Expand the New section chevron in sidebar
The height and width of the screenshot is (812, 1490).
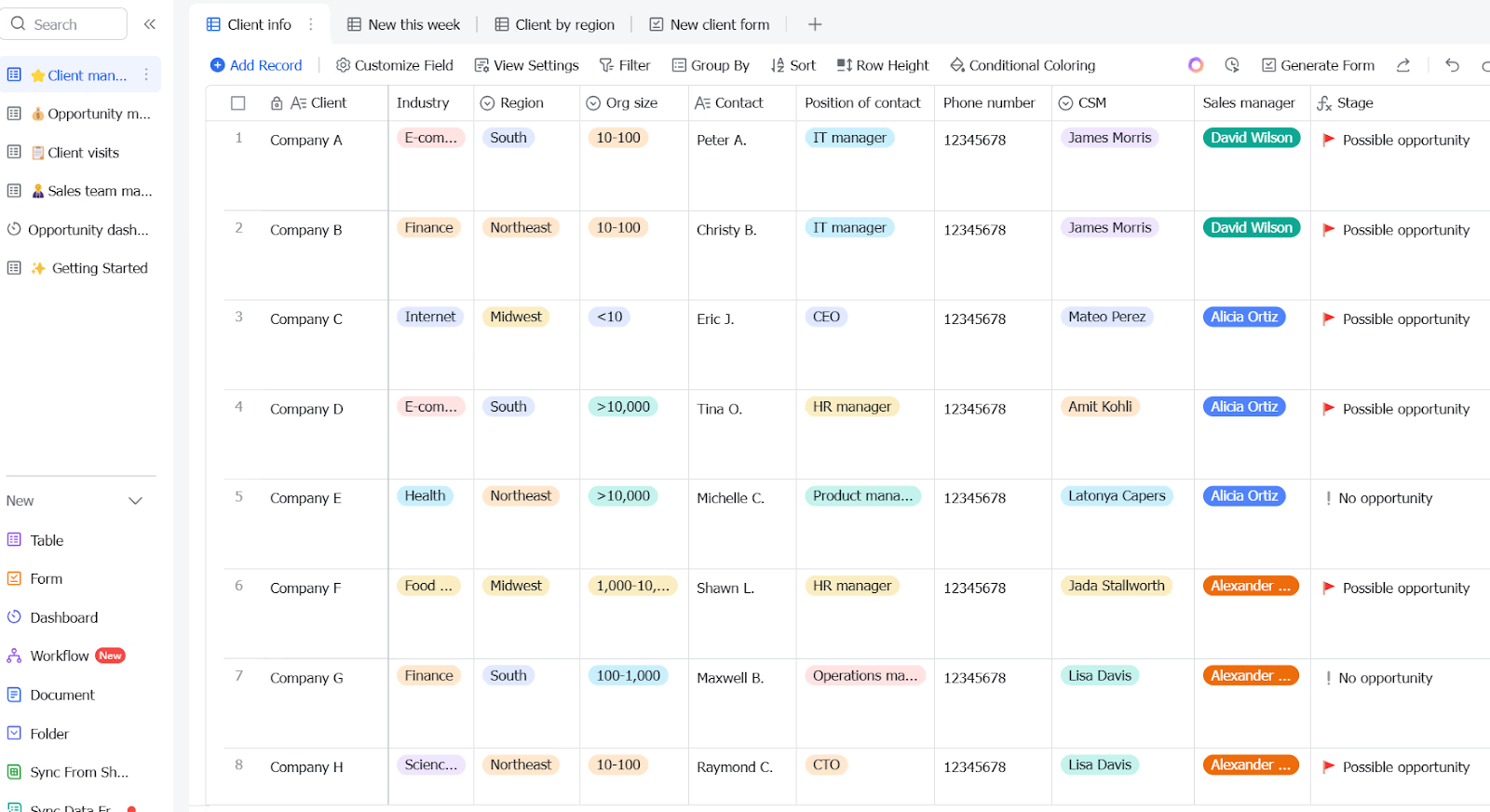[135, 501]
